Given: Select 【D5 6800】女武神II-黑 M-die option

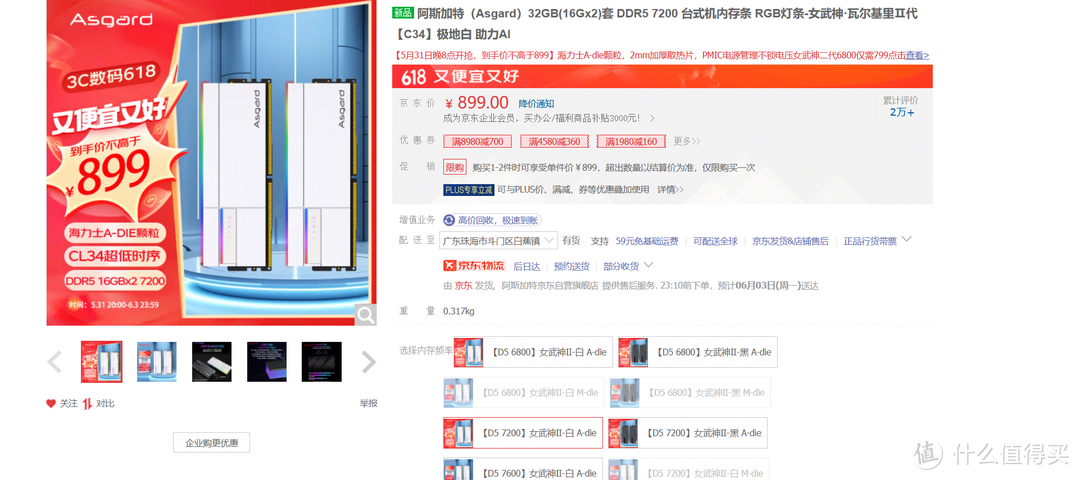Looking at the screenshot, I should [689, 393].
